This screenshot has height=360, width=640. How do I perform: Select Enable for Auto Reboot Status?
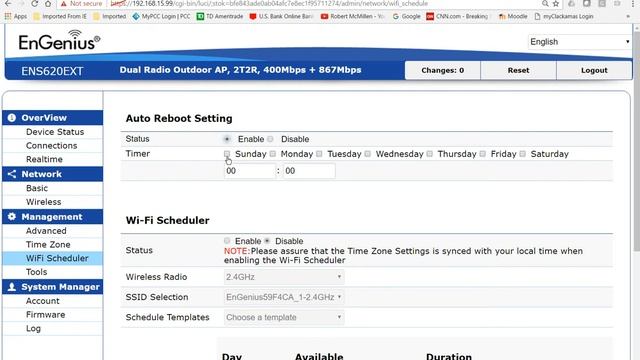point(227,139)
